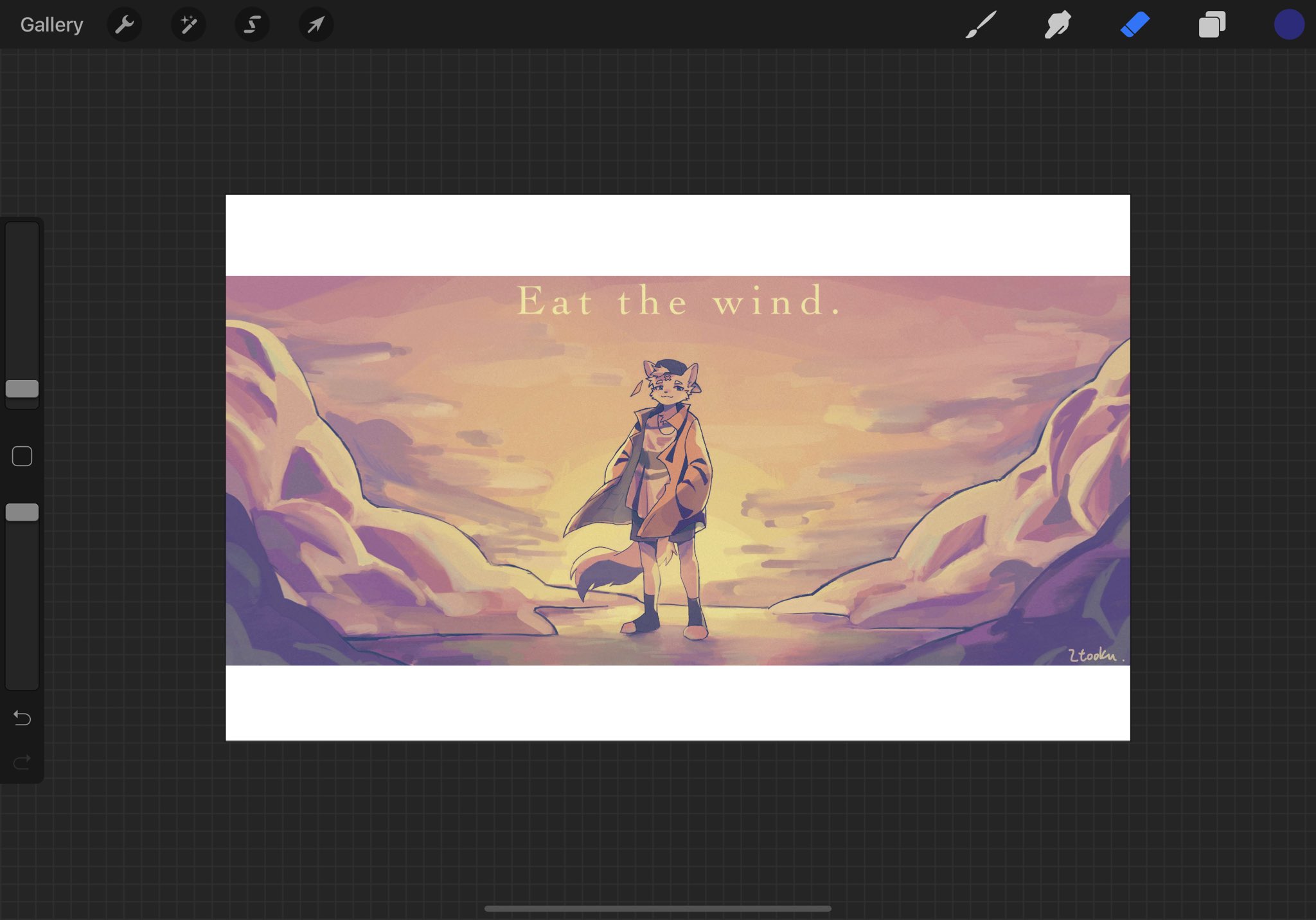Tap the Modify square button in sidebar
The image size is (1316, 920).
(x=22, y=456)
